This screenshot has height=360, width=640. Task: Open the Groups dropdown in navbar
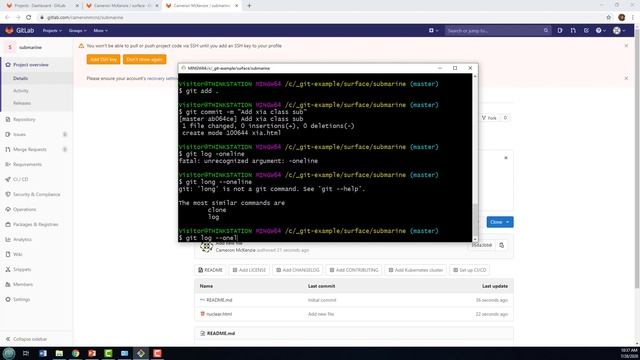(x=77, y=31)
